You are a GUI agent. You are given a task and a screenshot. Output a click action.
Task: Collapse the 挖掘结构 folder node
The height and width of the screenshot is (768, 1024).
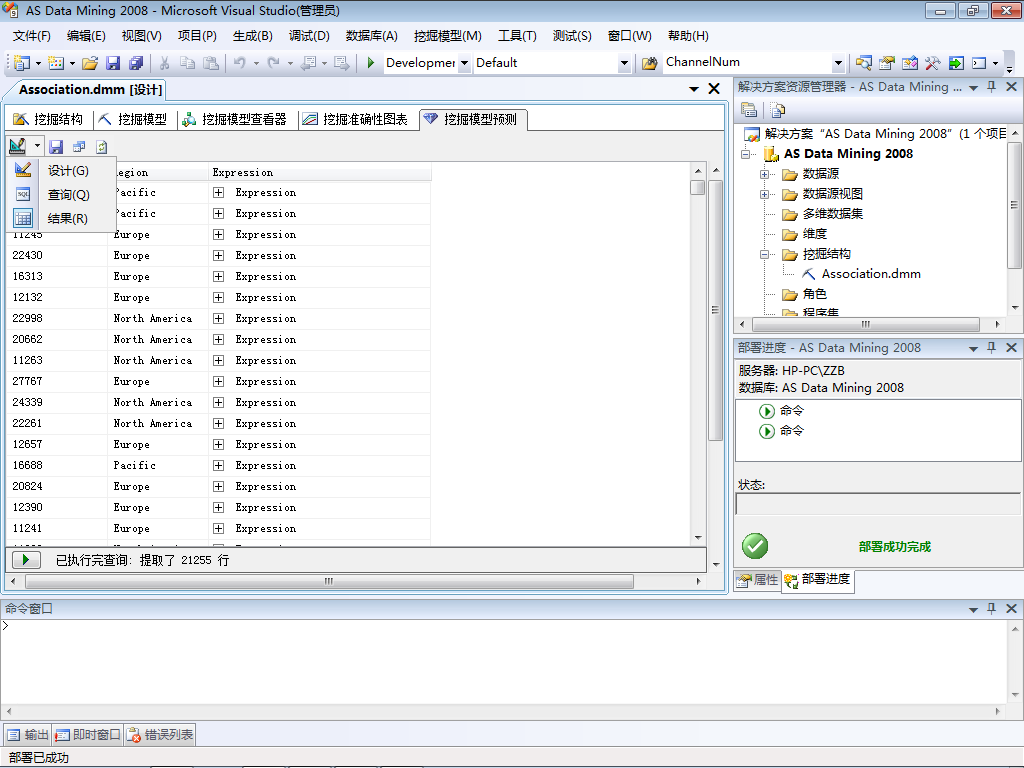[764, 255]
